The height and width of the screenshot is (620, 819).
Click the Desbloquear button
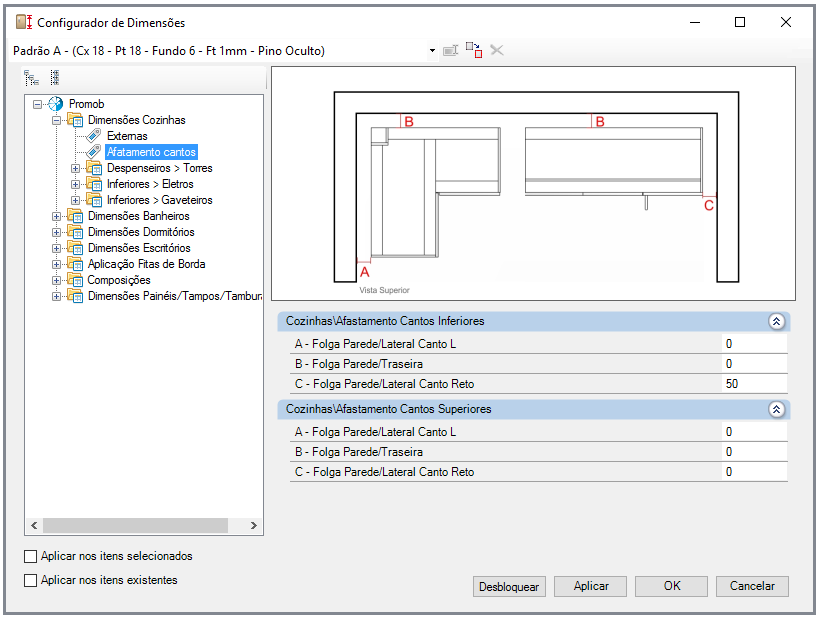[509, 587]
